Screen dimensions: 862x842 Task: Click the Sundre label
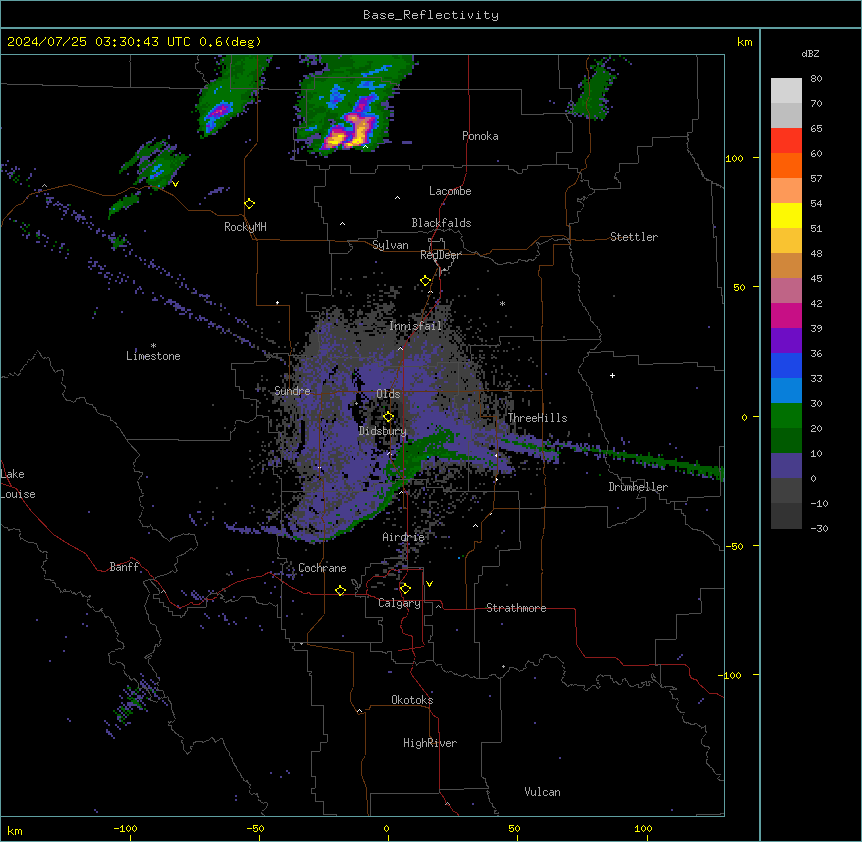(292, 391)
